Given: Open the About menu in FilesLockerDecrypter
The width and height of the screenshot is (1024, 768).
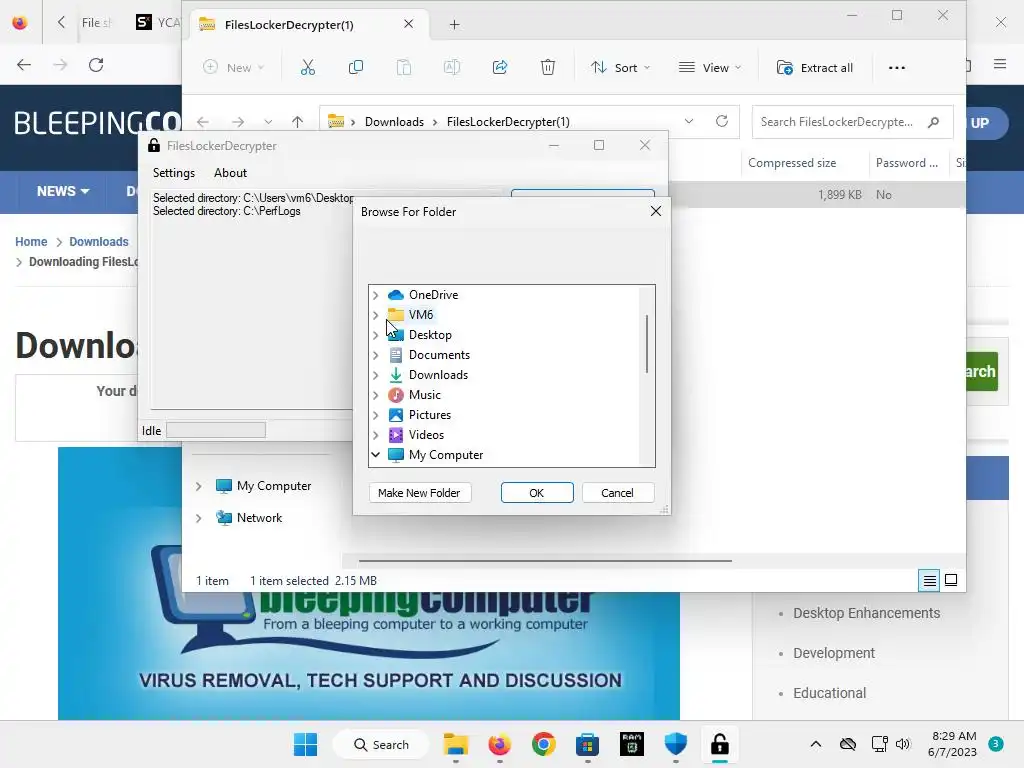Looking at the screenshot, I should (231, 173).
